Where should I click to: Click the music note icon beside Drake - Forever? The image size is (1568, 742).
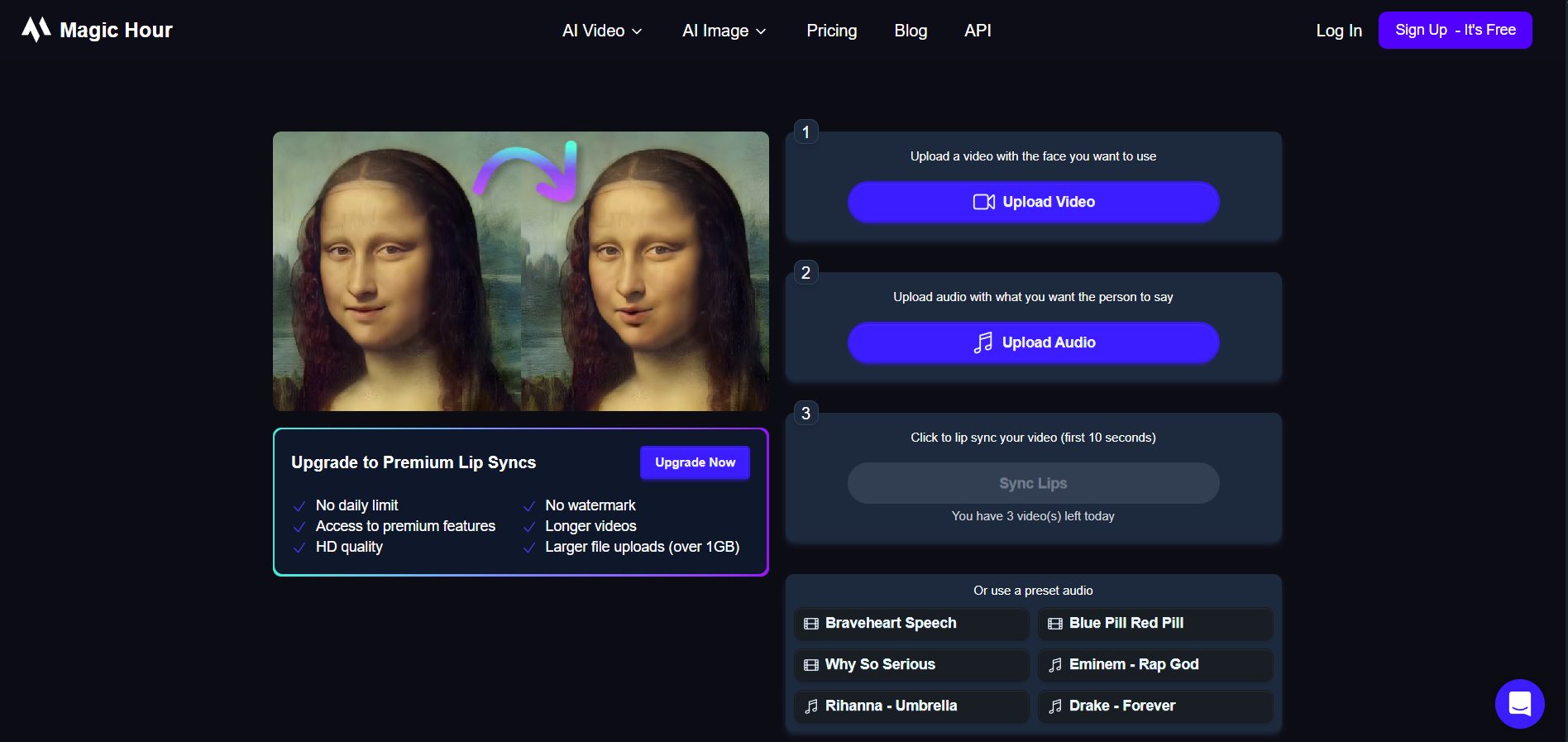[1055, 706]
